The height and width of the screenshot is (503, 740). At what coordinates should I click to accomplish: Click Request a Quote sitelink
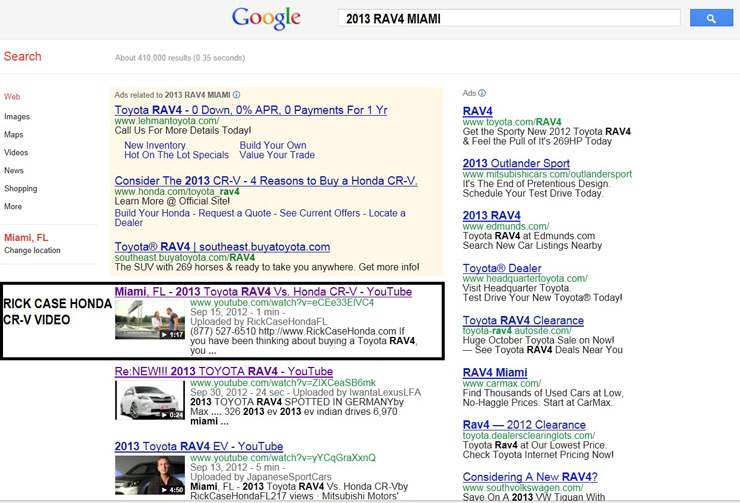point(235,213)
